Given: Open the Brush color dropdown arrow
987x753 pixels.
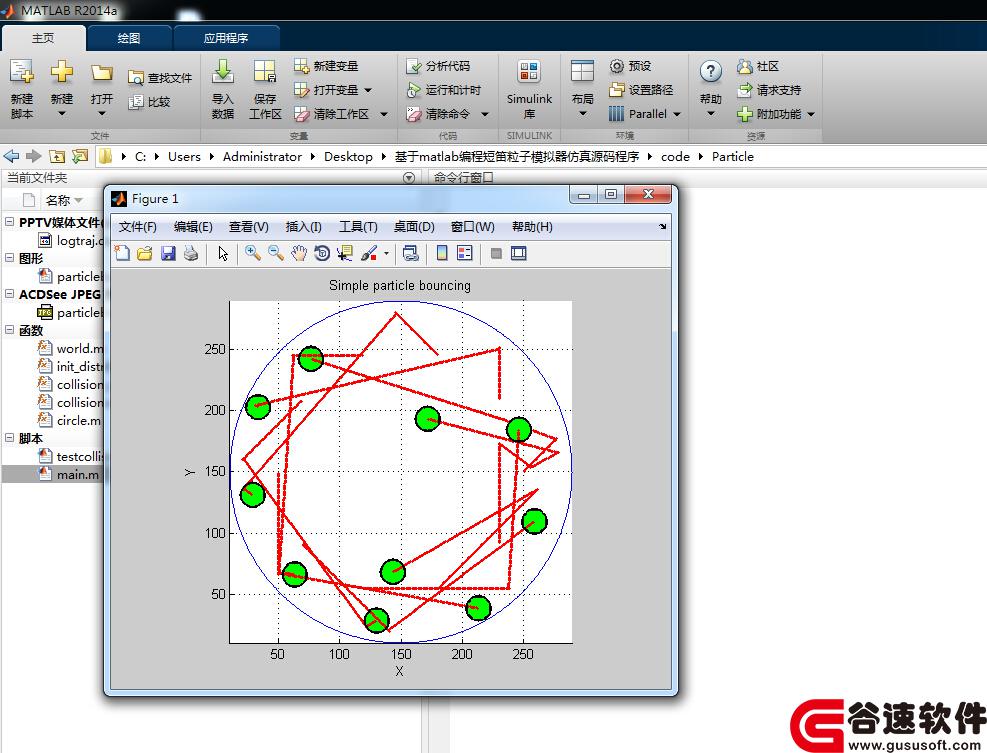Looking at the screenshot, I should (386, 254).
